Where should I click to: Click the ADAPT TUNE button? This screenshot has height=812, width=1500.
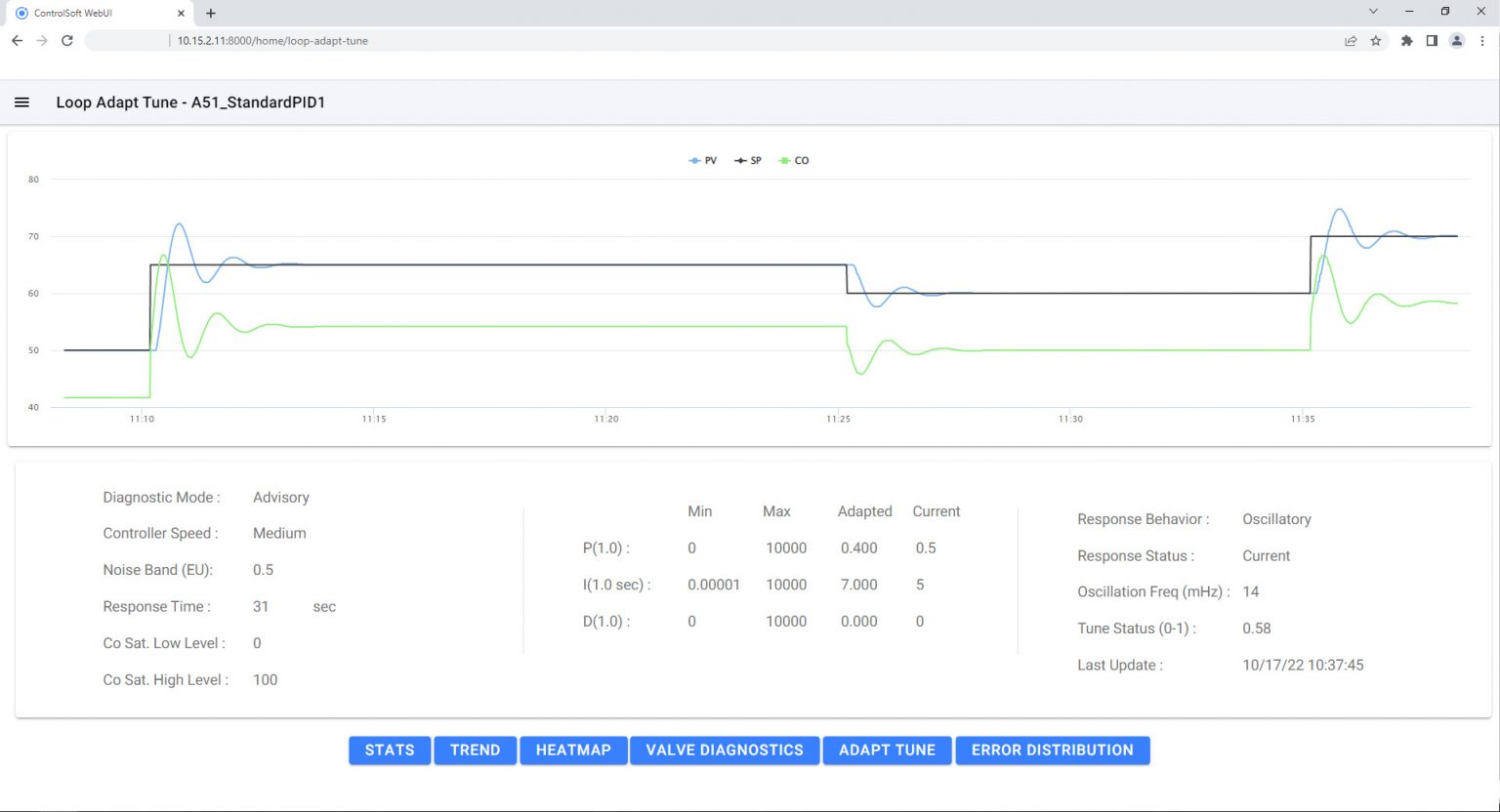[x=887, y=750]
